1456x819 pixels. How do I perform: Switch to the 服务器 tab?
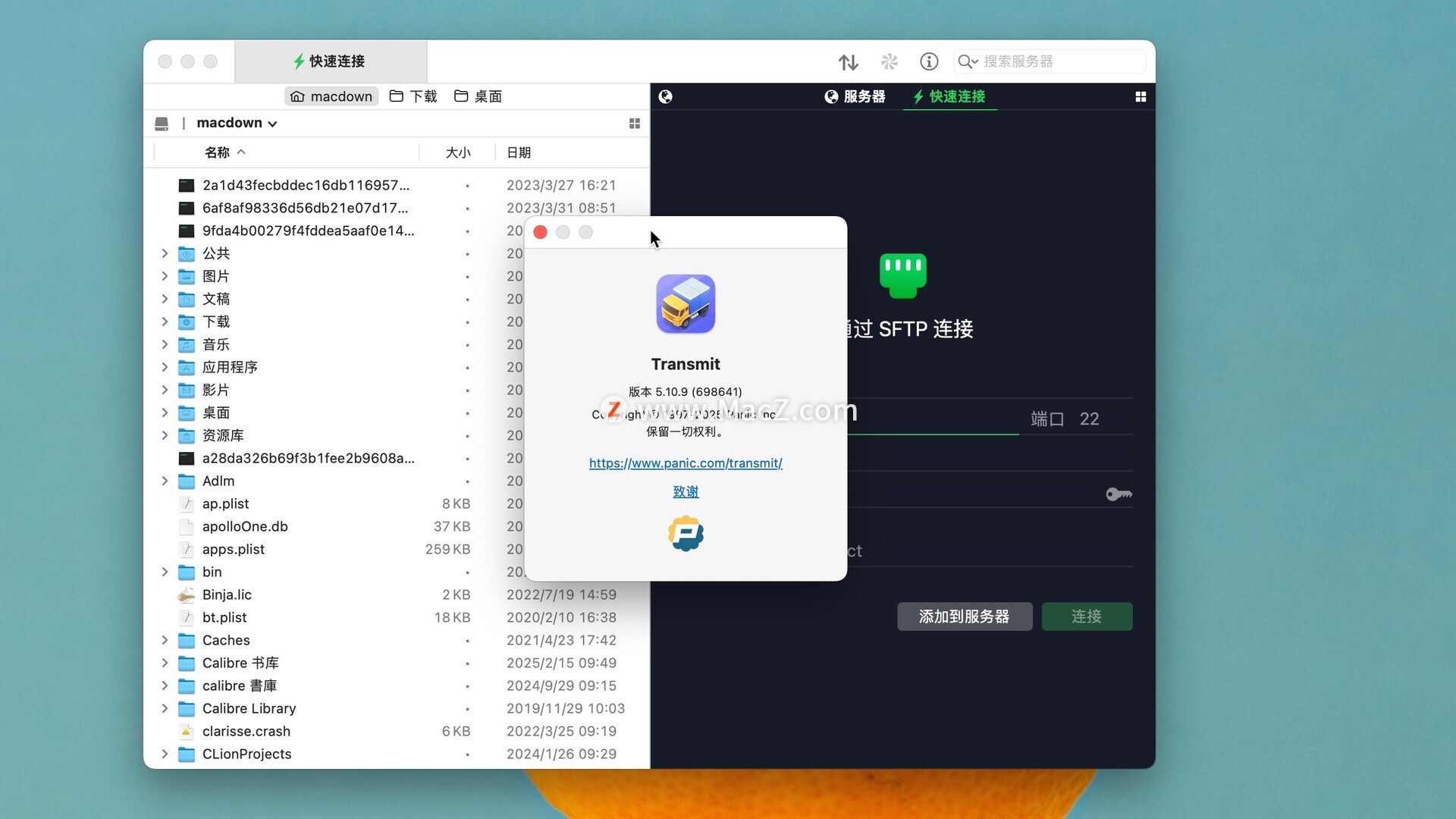[x=855, y=96]
